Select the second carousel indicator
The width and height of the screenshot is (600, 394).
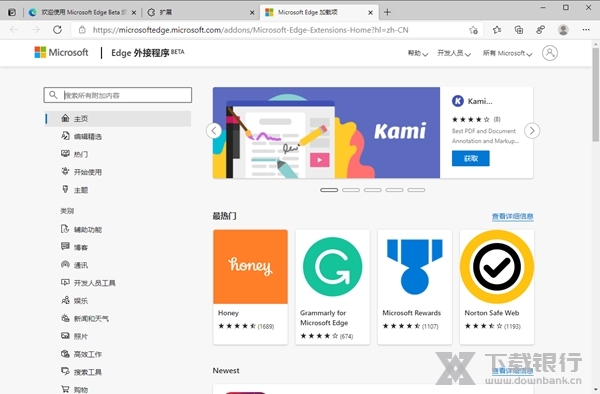[351, 190]
